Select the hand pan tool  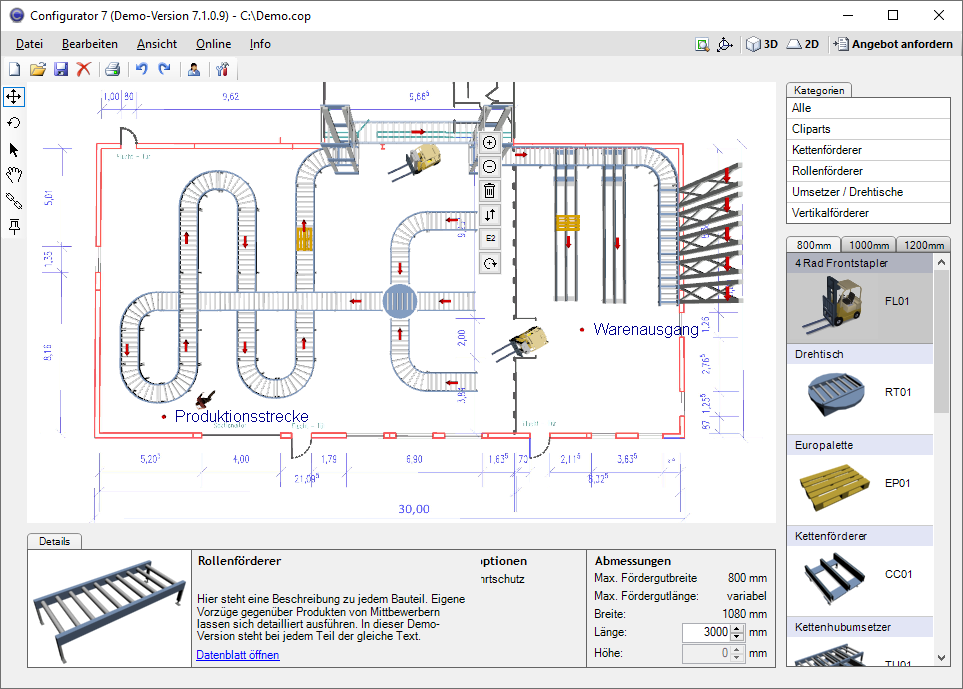(14, 175)
